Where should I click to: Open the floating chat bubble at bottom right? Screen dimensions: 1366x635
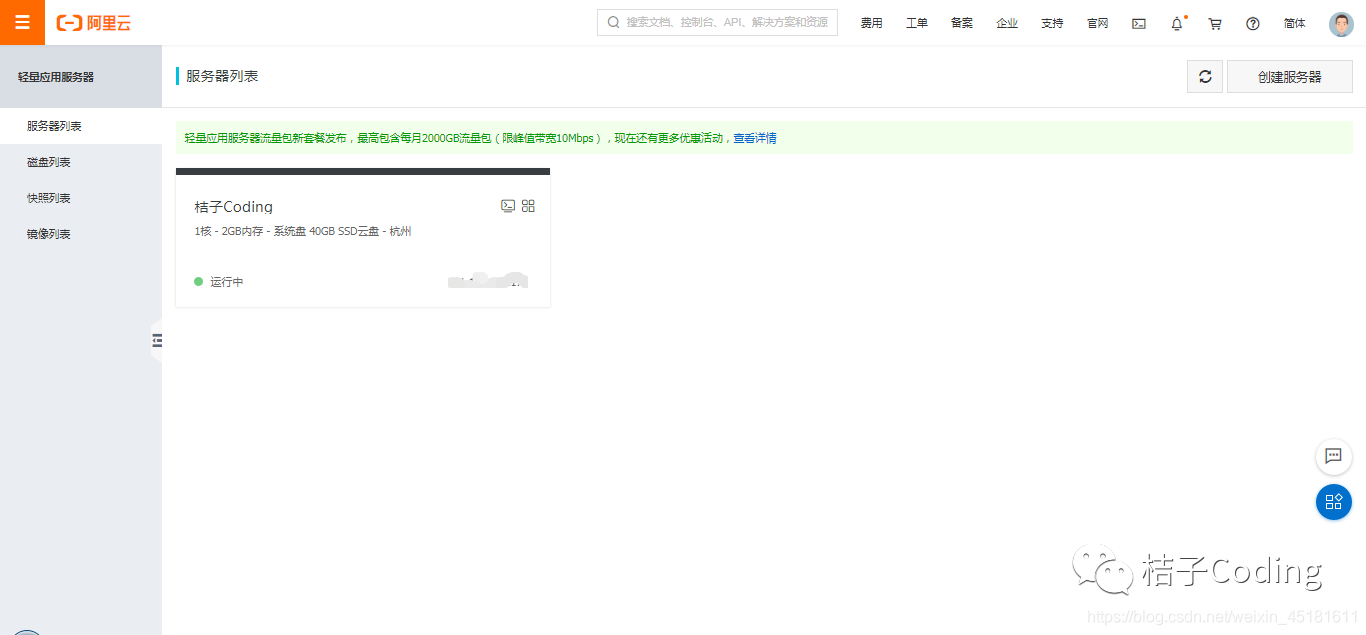tap(1333, 457)
